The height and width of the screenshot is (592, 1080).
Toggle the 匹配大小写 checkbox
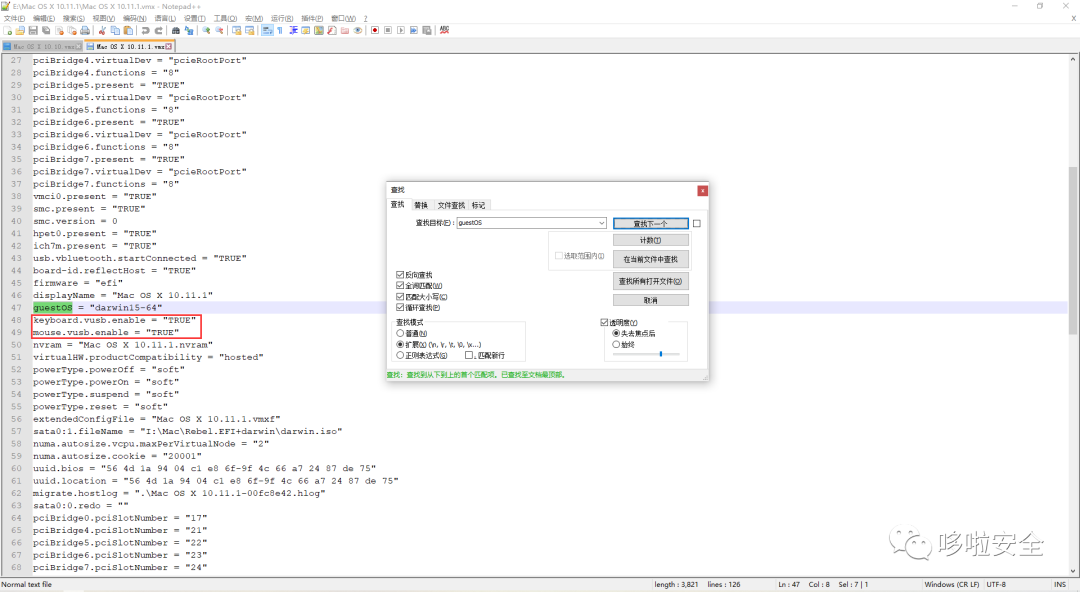tap(400, 297)
